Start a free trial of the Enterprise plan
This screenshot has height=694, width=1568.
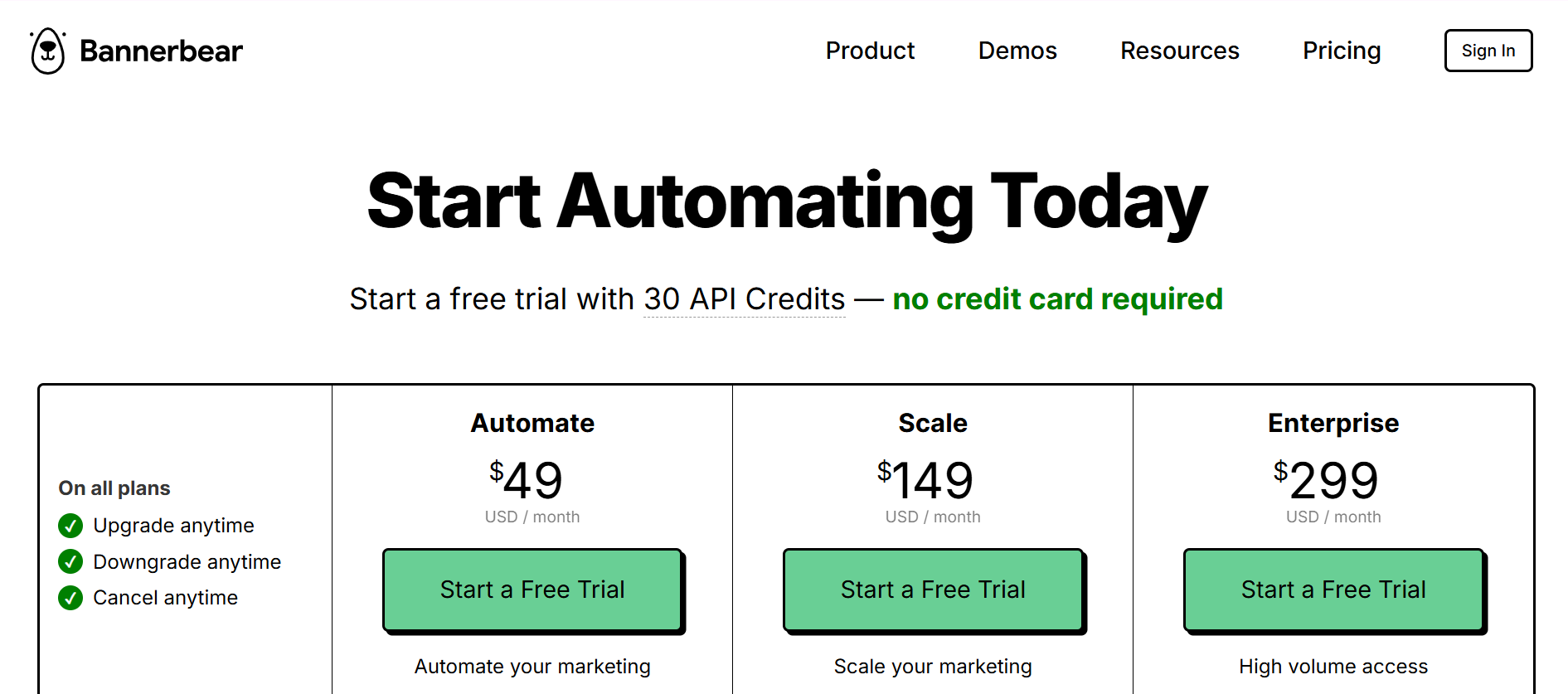pyautogui.click(x=1333, y=590)
